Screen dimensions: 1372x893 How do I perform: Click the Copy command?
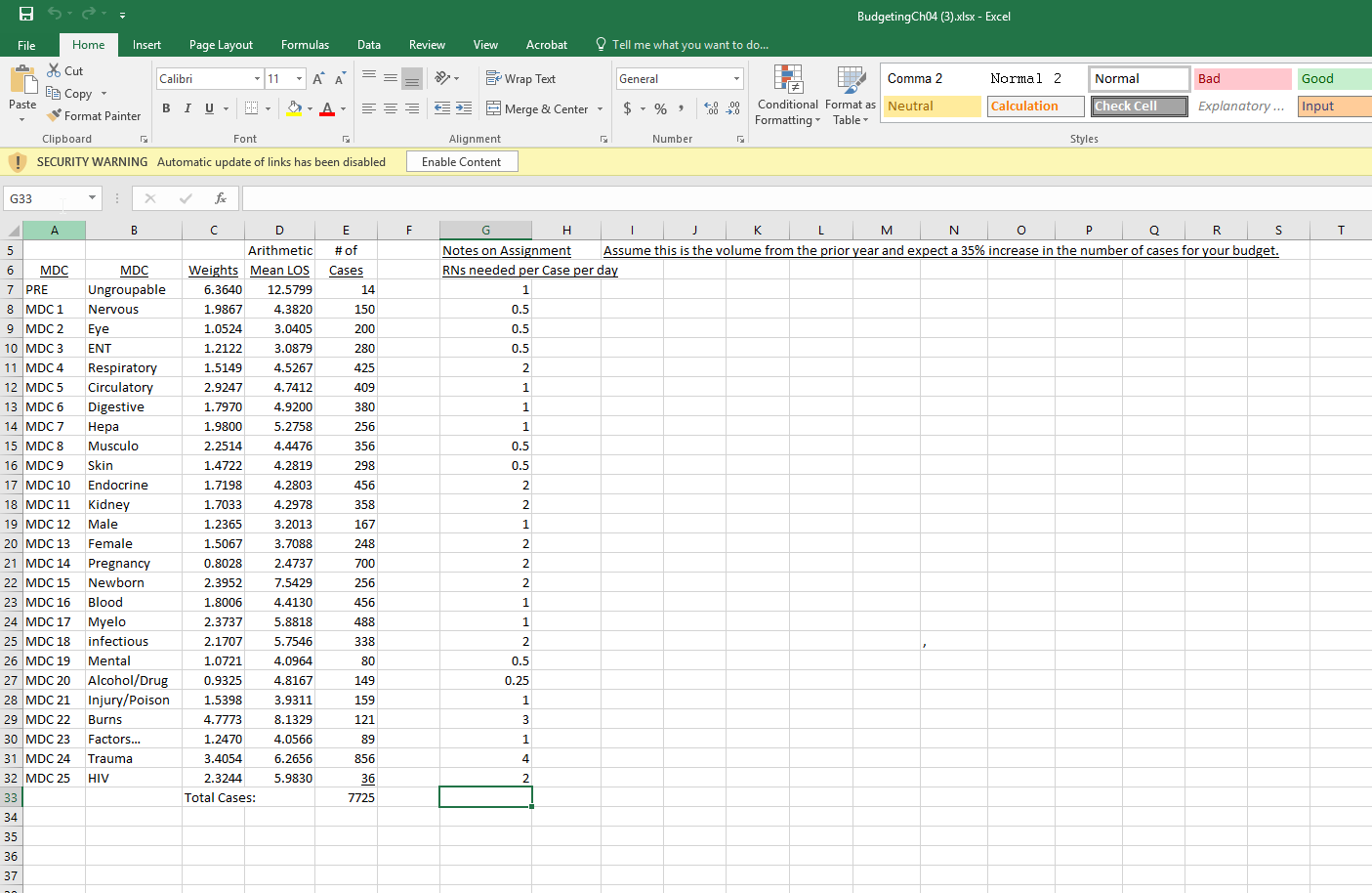69,94
